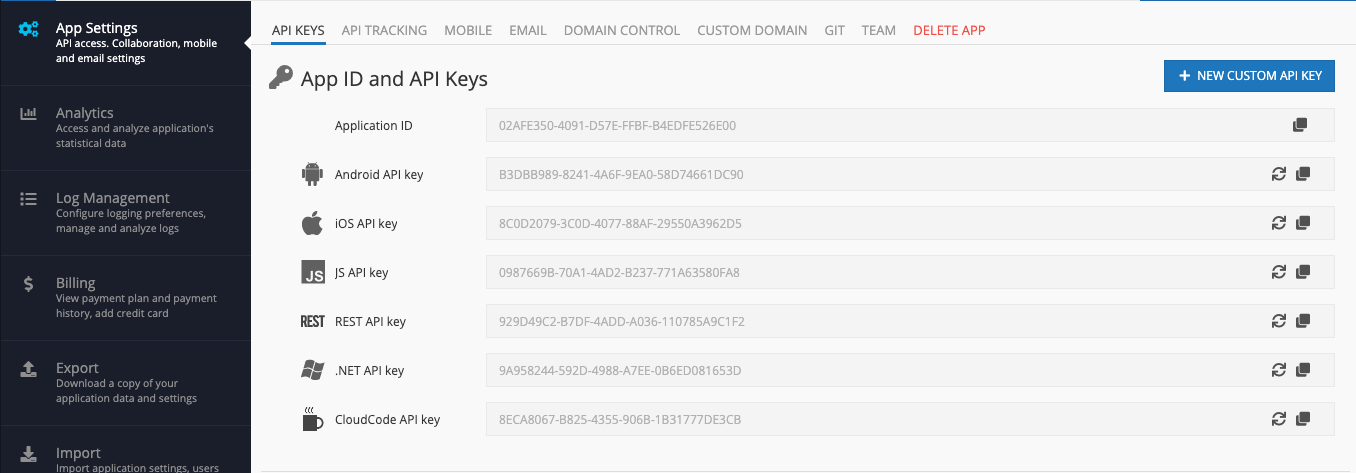Click the NEW CUSTOM API KEY button
Image resolution: width=1356 pixels, height=473 pixels.
pyautogui.click(x=1249, y=76)
